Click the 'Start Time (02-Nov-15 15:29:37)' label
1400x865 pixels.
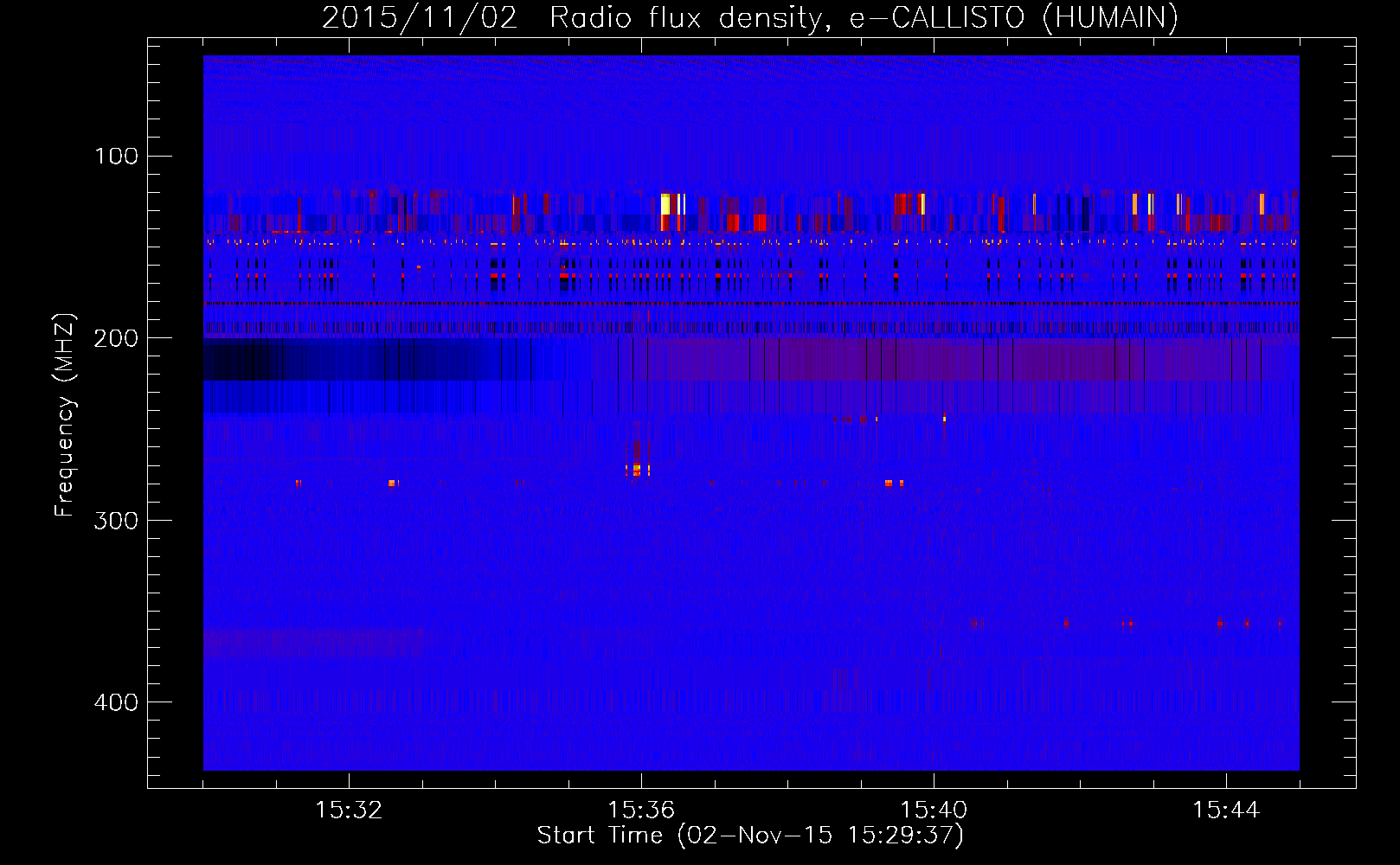pyautogui.click(x=750, y=836)
